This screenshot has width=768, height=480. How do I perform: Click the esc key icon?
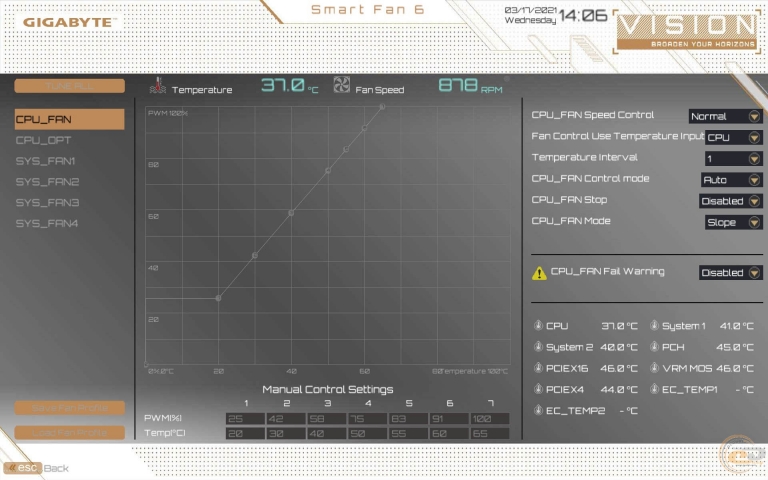23,468
